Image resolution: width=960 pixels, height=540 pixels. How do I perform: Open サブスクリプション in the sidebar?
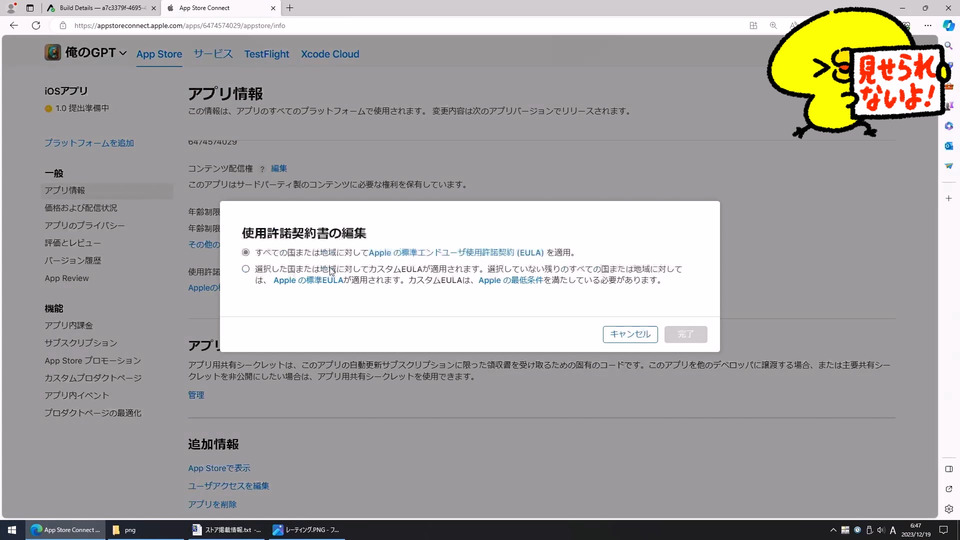click(81, 343)
